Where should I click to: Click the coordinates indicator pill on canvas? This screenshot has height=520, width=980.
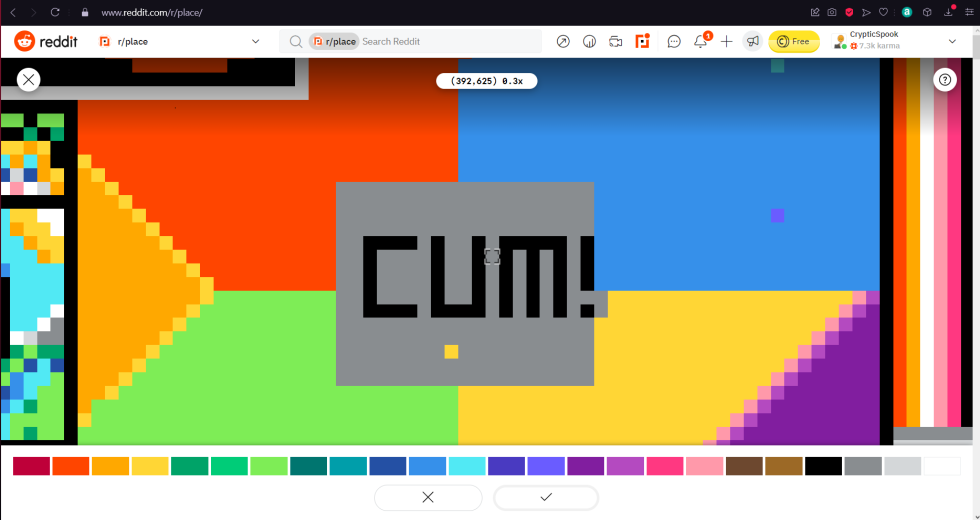point(487,81)
